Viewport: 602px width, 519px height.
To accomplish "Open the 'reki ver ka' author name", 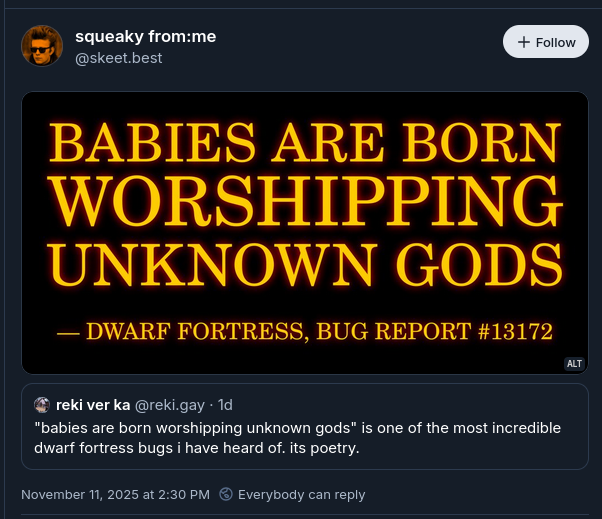I will coord(93,405).
